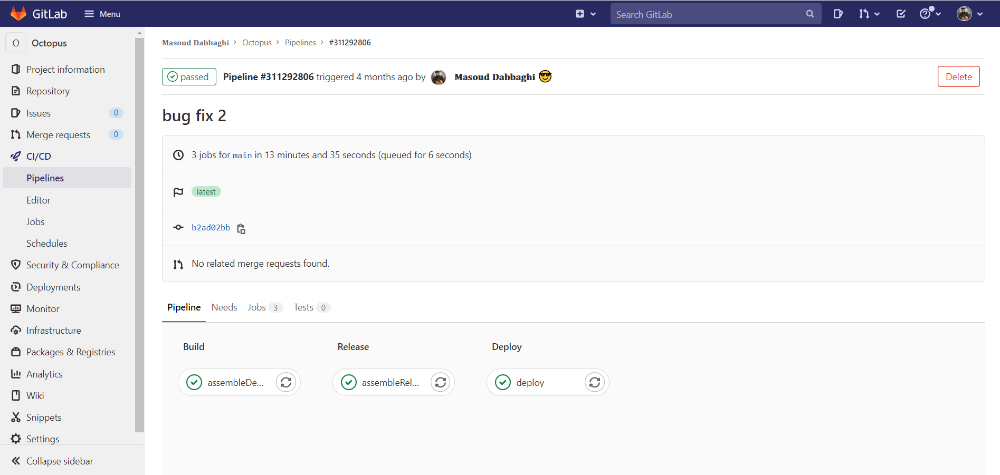Open the user avatar dropdown
The image size is (1000, 475).
coord(969,14)
